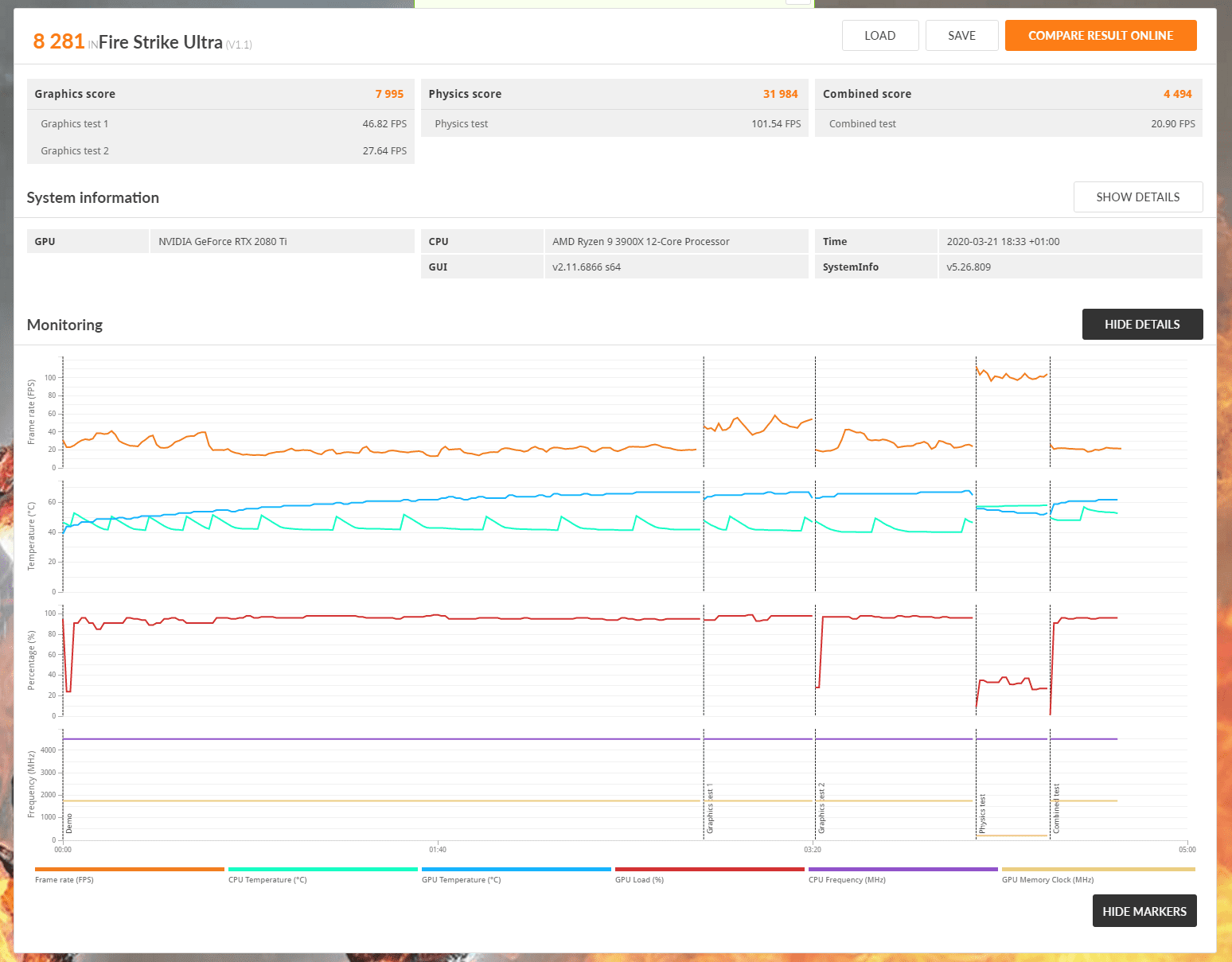Screen dimensions: 1232x962
Task: Click the 03:20 time axis label
Action: 813,850
